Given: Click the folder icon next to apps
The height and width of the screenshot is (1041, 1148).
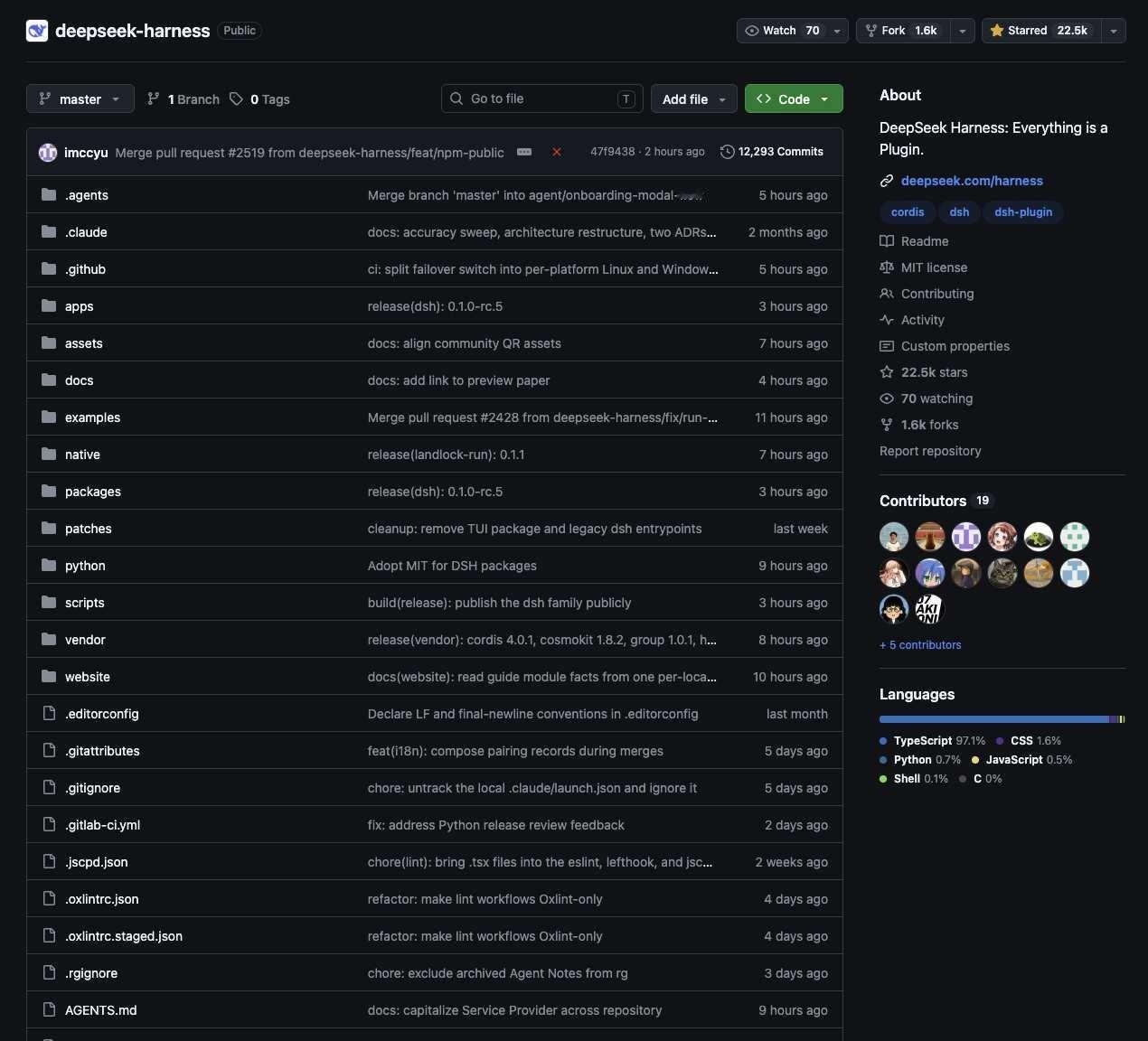Looking at the screenshot, I should point(49,305).
